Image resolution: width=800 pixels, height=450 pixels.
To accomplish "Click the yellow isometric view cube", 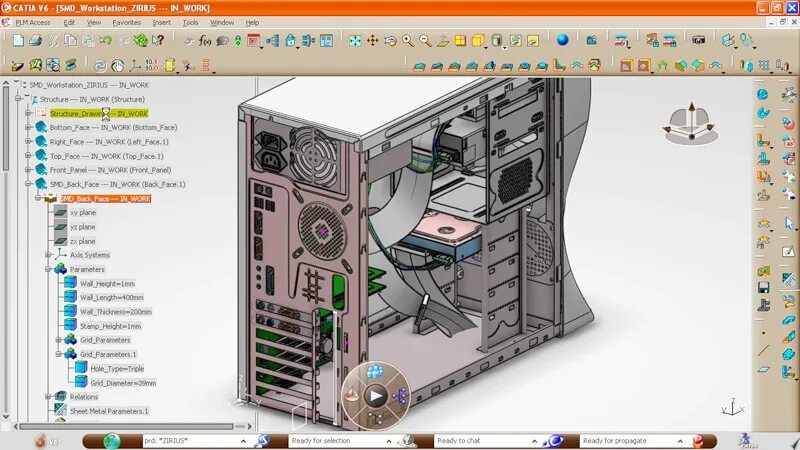I will (x=478, y=41).
